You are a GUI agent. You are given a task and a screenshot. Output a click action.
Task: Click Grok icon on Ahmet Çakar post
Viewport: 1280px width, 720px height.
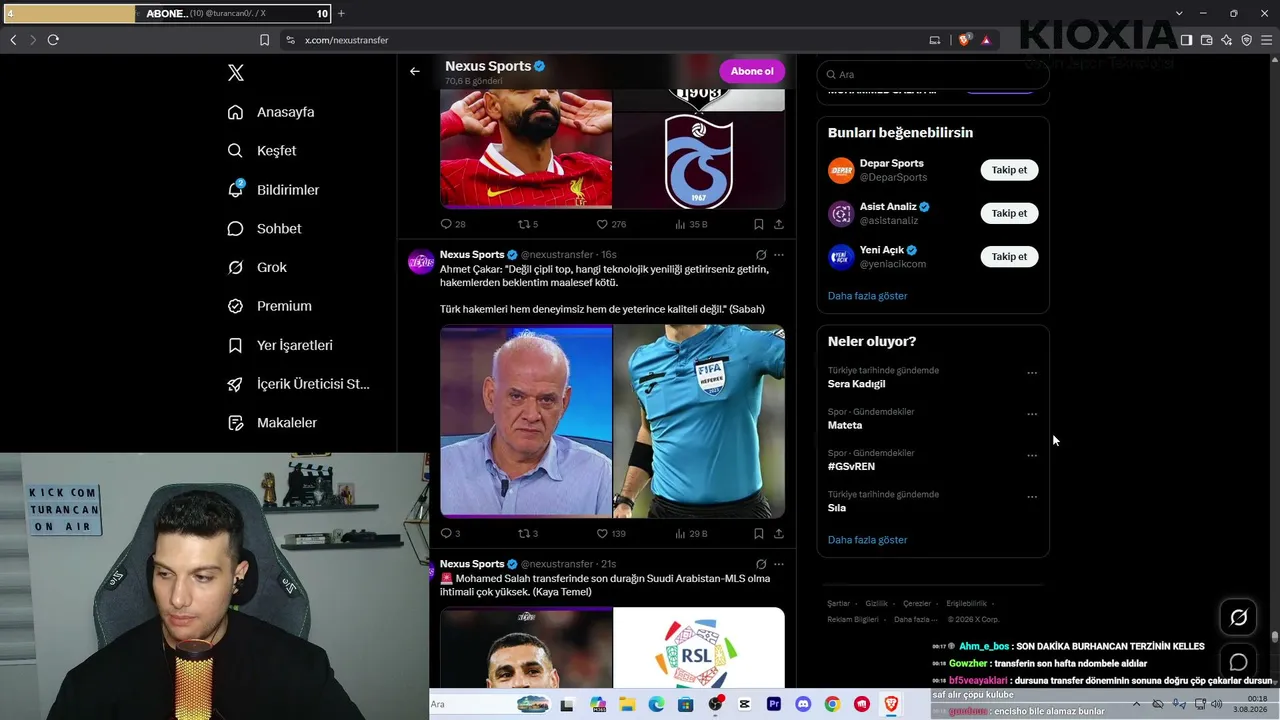761,255
